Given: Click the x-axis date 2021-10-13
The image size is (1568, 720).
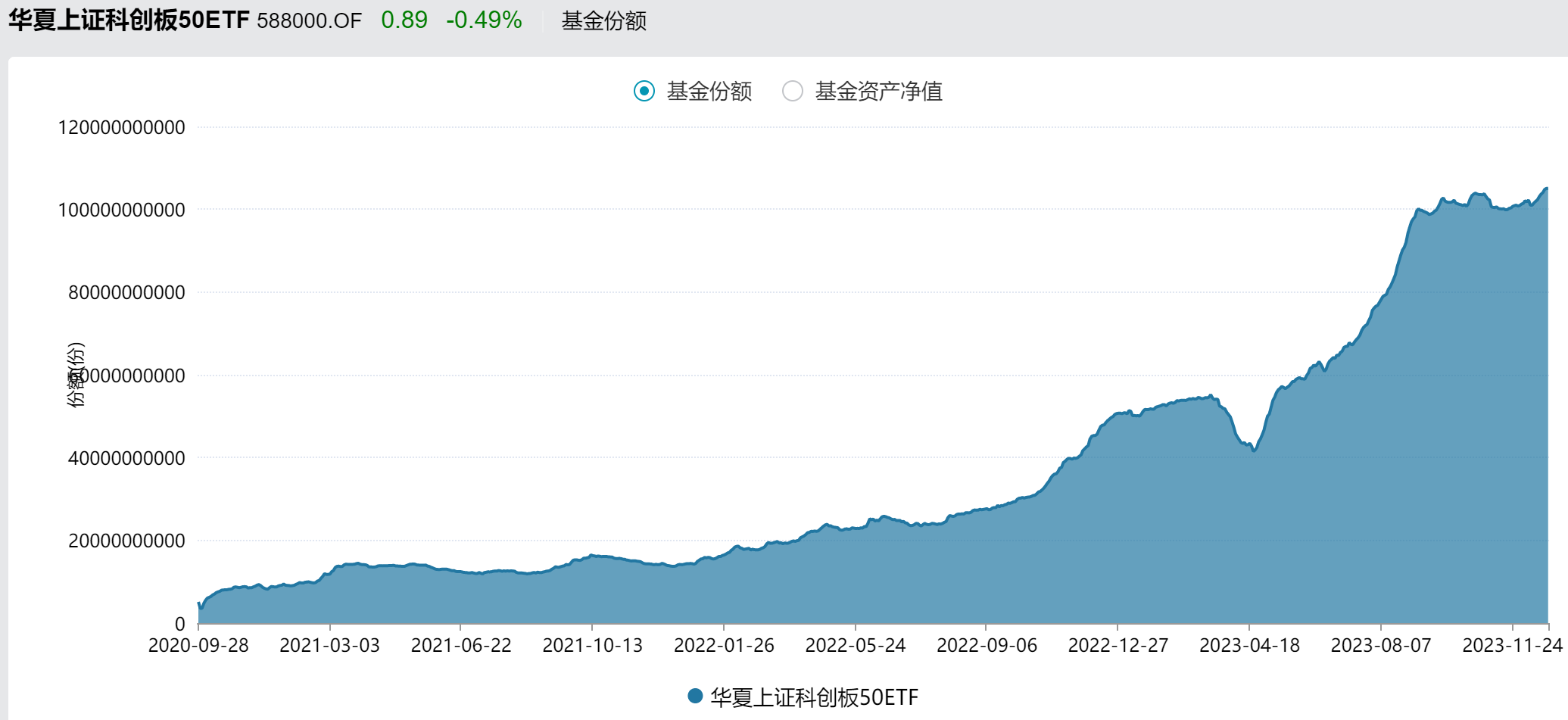Looking at the screenshot, I should coord(592,646).
